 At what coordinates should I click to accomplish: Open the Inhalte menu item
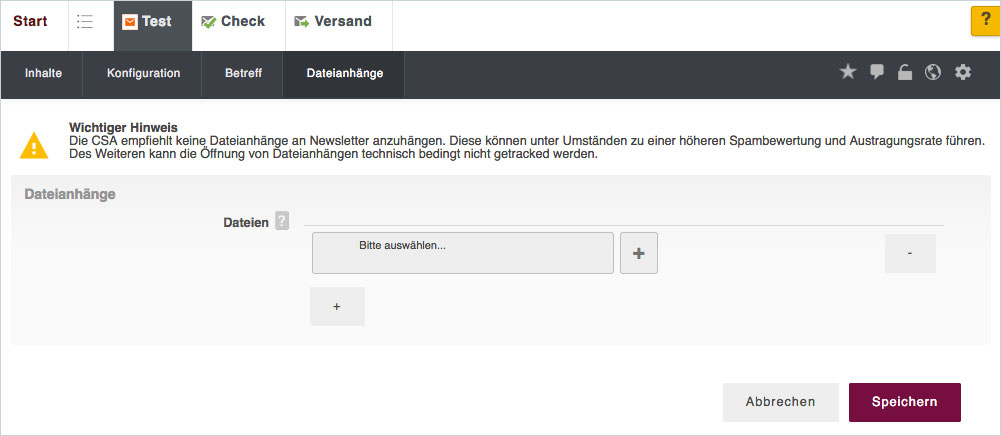pyautogui.click(x=44, y=73)
